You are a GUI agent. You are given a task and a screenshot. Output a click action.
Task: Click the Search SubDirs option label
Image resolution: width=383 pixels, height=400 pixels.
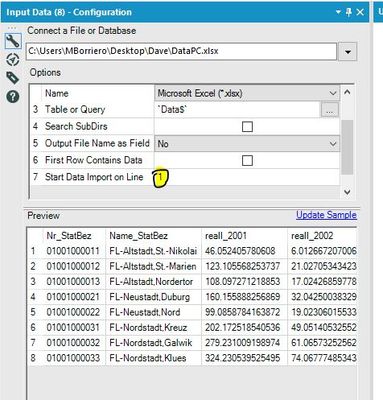[76, 127]
